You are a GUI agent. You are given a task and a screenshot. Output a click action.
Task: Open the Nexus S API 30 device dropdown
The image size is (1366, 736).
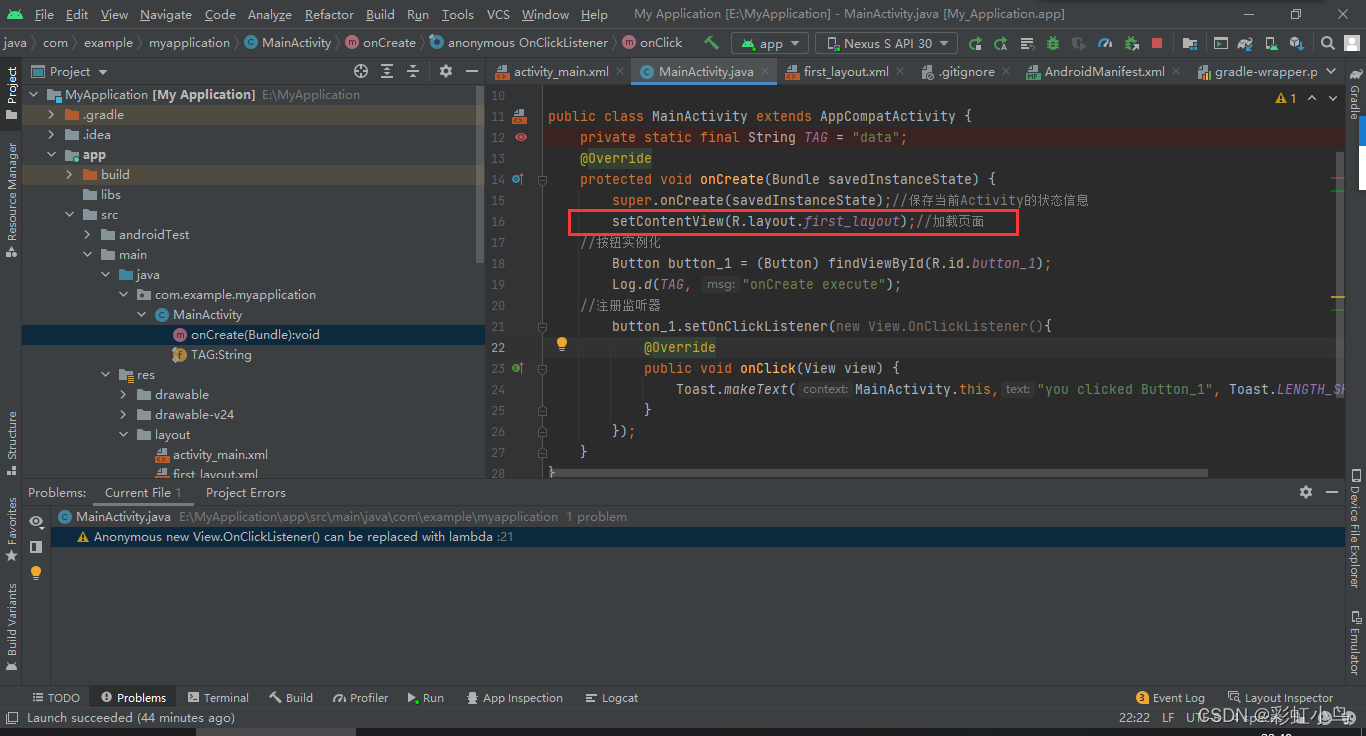(887, 43)
